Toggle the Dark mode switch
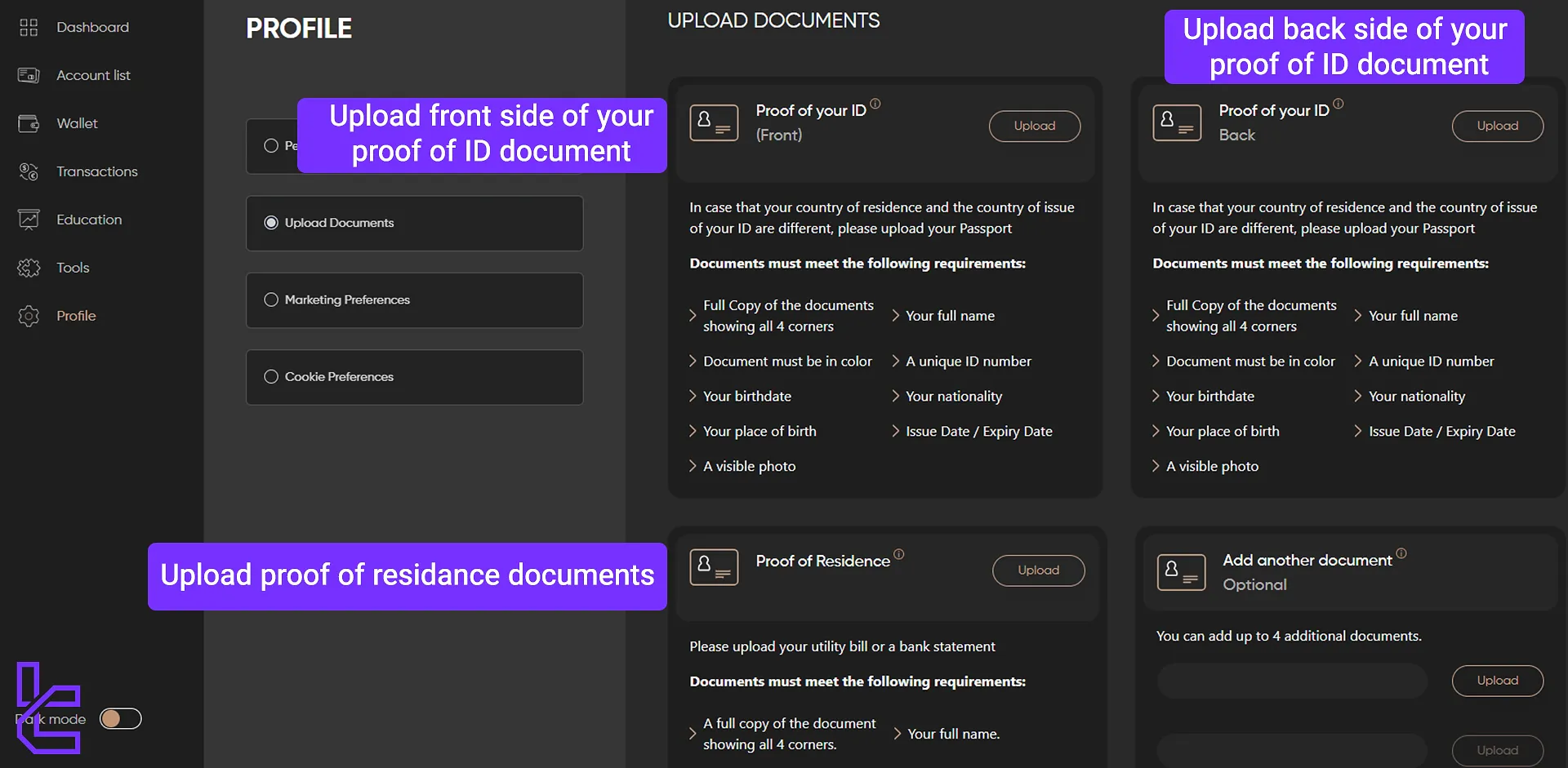The width and height of the screenshot is (1568, 768). tap(121, 718)
